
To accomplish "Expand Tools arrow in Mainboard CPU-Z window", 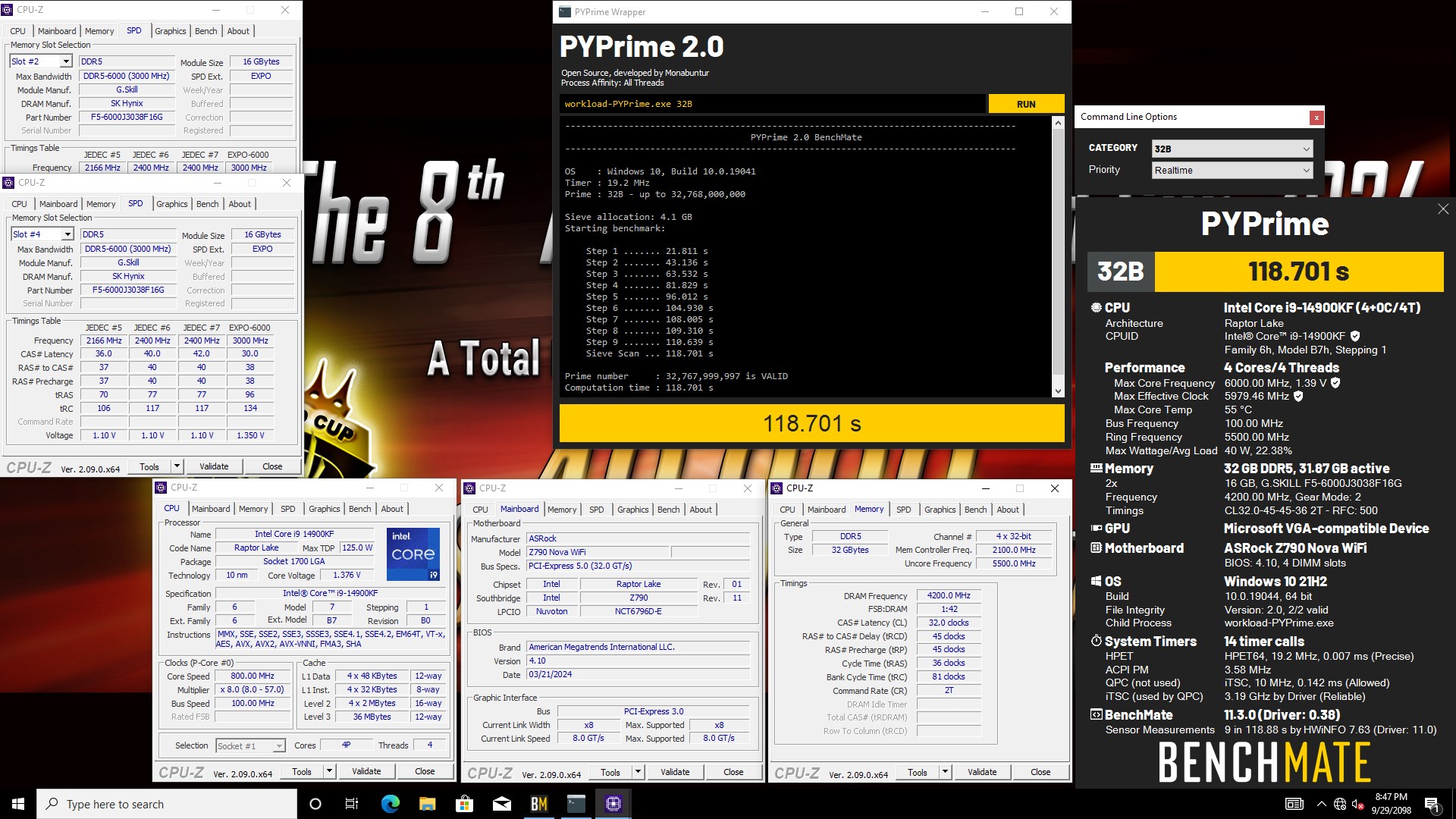I will pyautogui.click(x=638, y=772).
